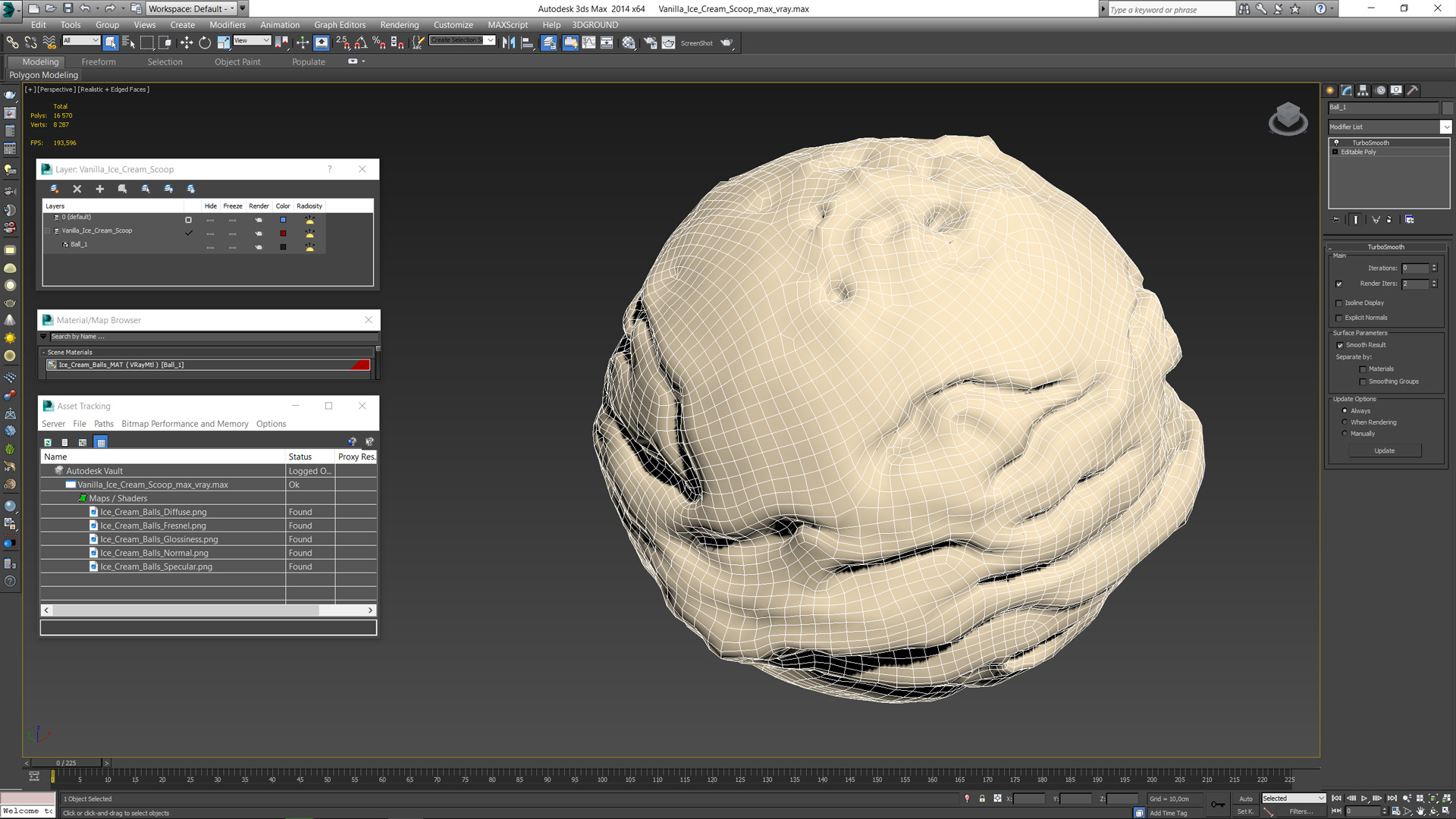Open the Modifiers menu

coord(227,25)
